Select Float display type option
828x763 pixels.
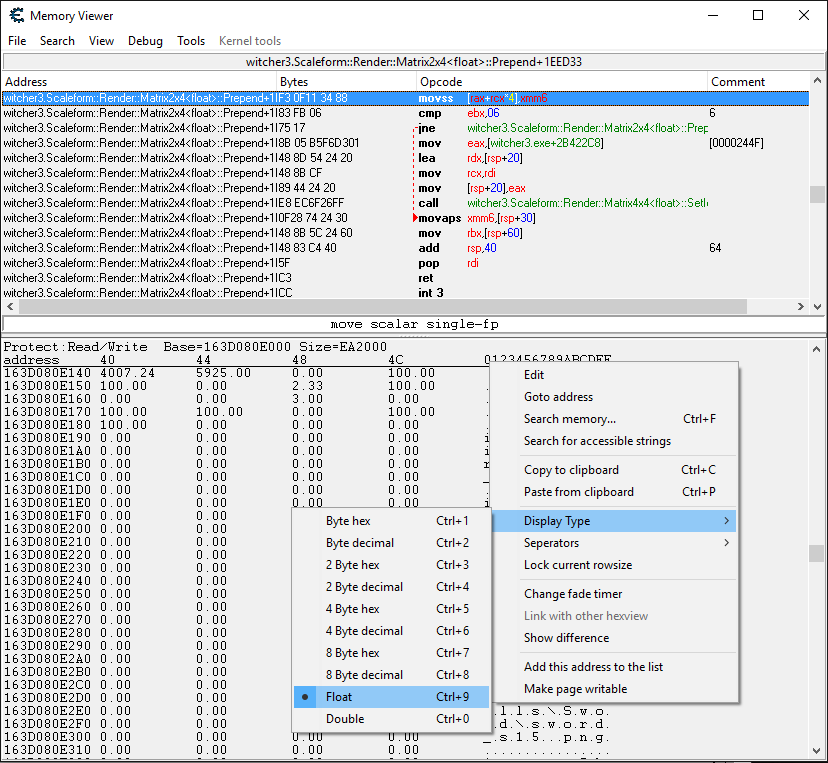339,697
